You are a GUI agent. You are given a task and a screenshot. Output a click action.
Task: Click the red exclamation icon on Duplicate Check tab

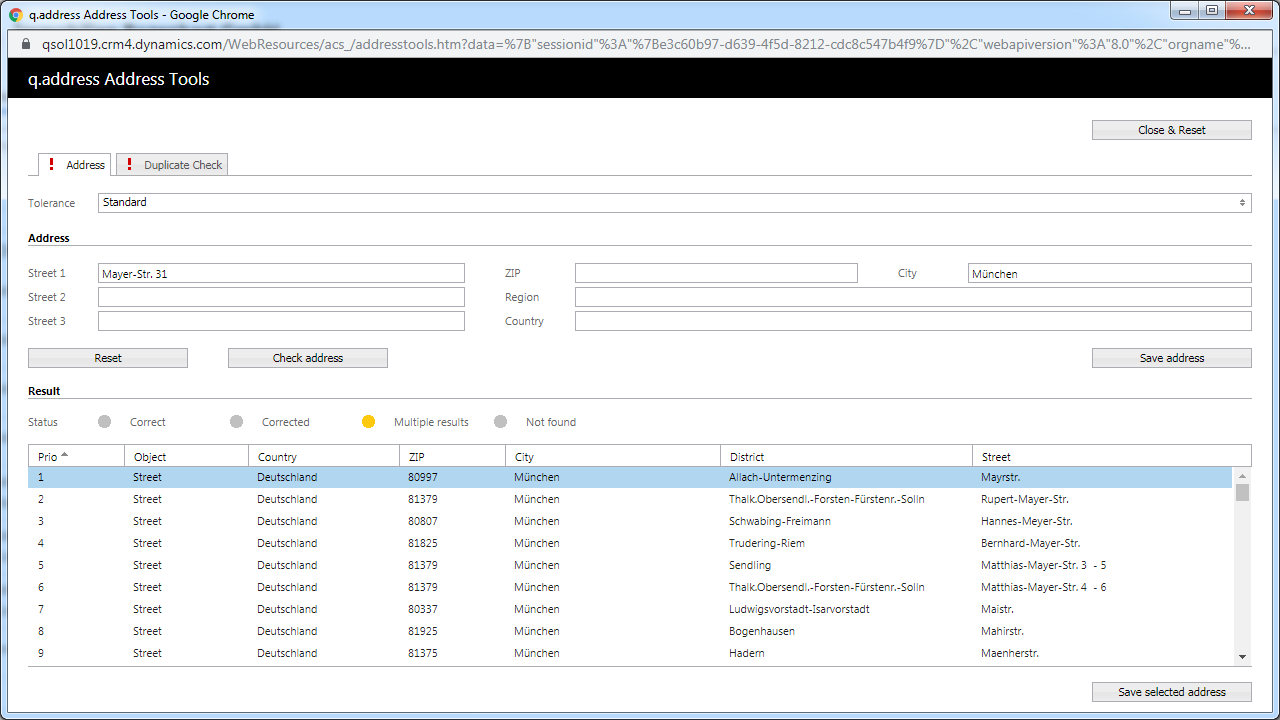click(130, 164)
